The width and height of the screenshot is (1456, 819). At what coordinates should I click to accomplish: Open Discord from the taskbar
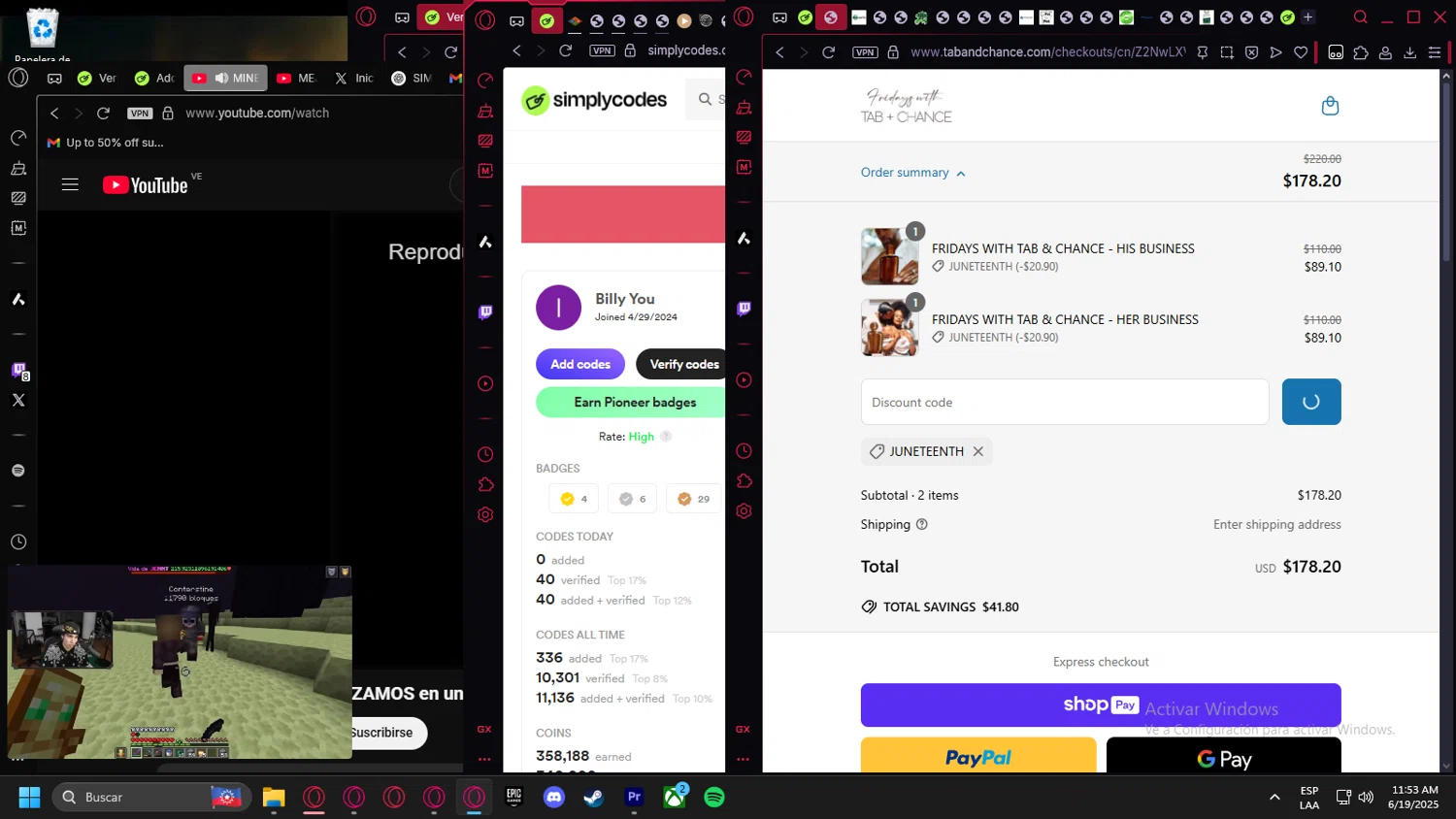click(x=554, y=798)
